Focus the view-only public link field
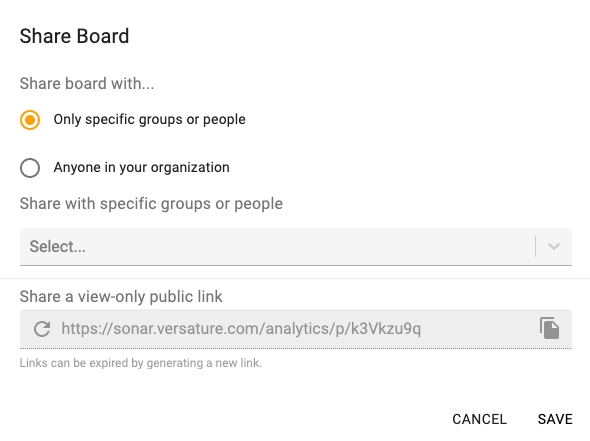This screenshot has height=441, width=590. (x=296, y=329)
